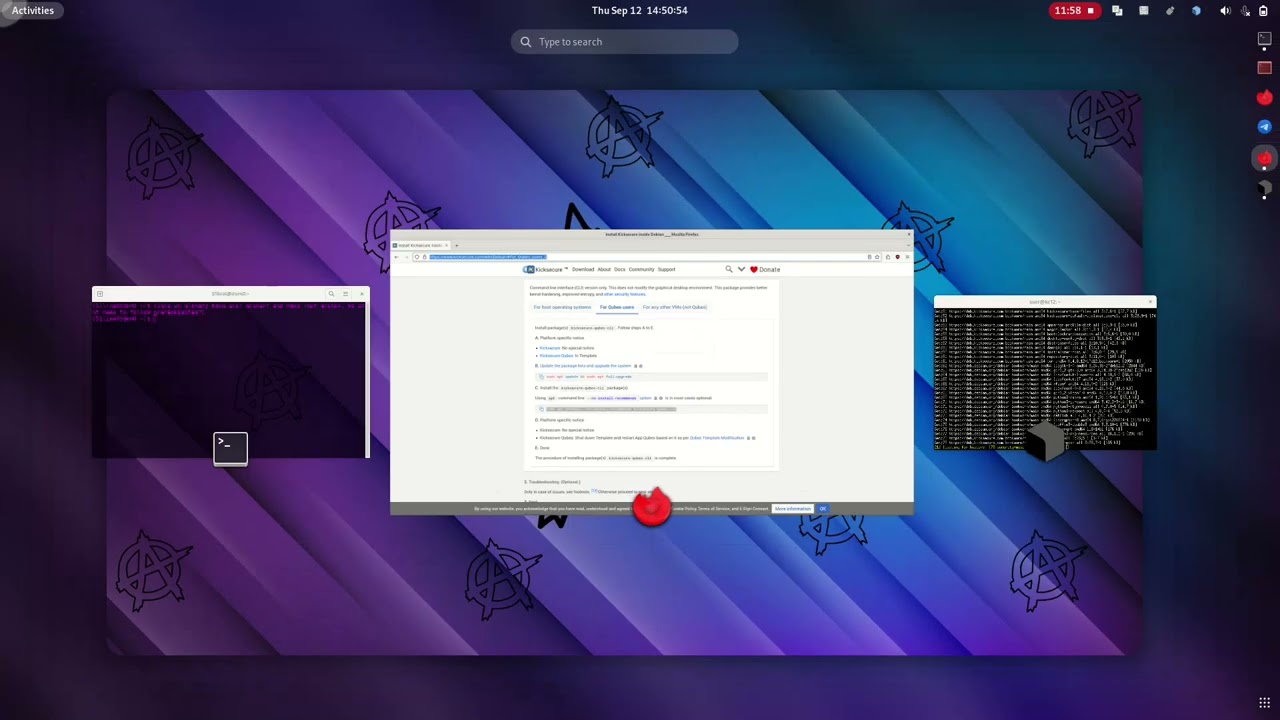The image size is (1280, 720).
Task: Open the USB stick devices tray icon
Action: (1170, 11)
